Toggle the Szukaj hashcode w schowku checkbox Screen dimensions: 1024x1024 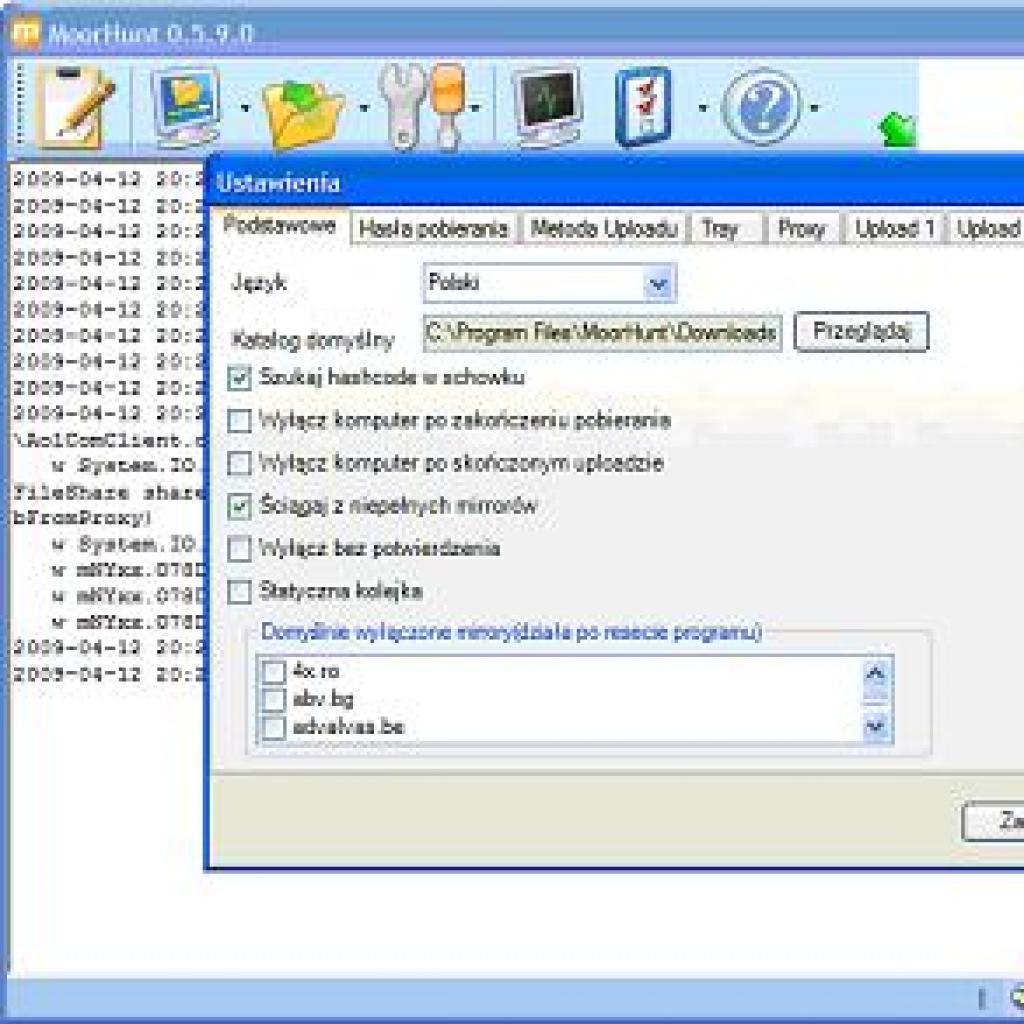[x=239, y=377]
